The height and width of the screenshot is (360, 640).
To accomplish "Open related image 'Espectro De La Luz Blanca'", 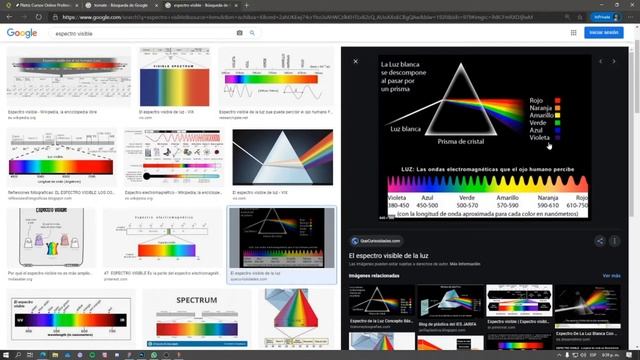I will coord(588,307).
